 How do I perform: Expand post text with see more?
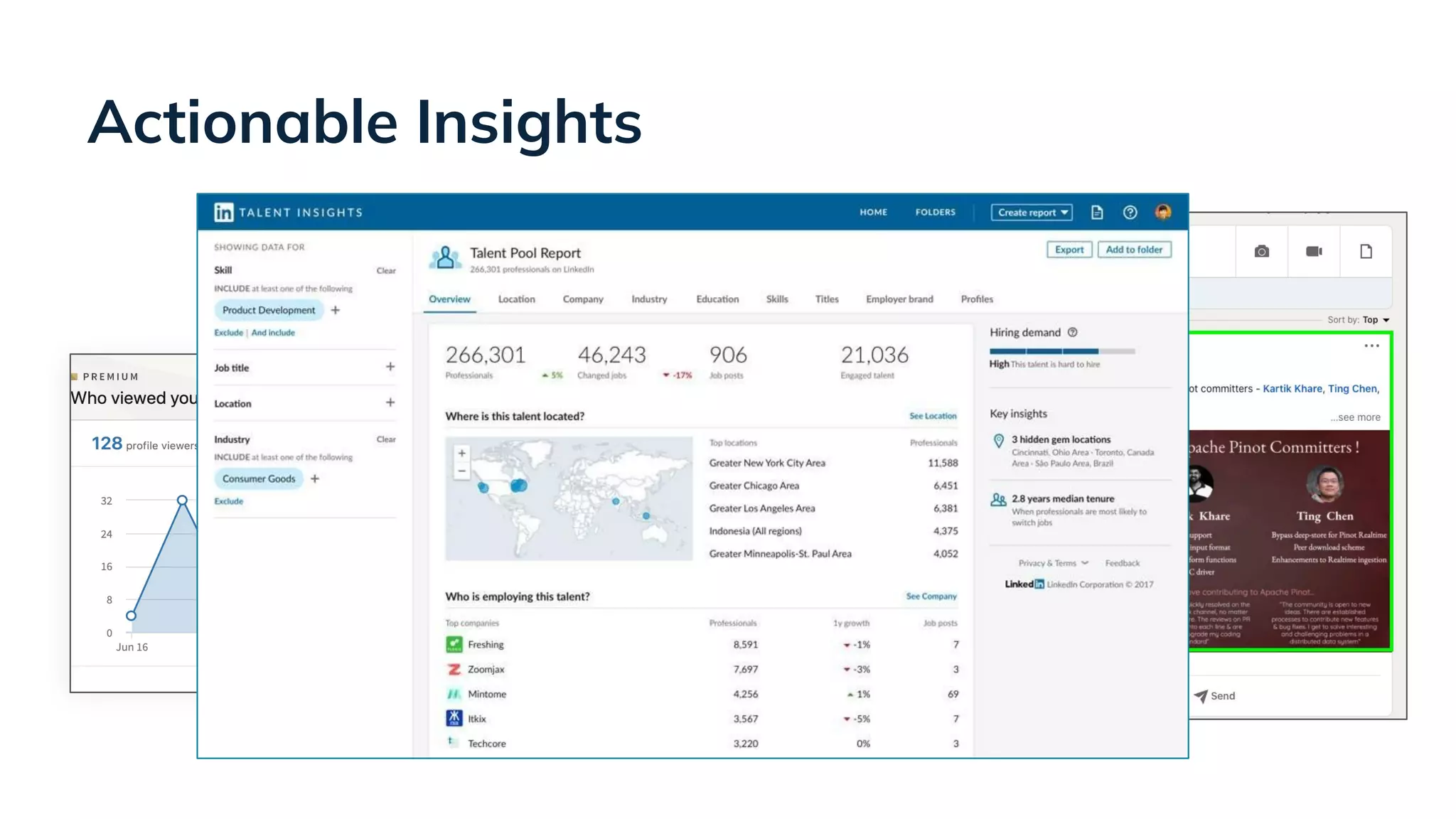(1356, 417)
